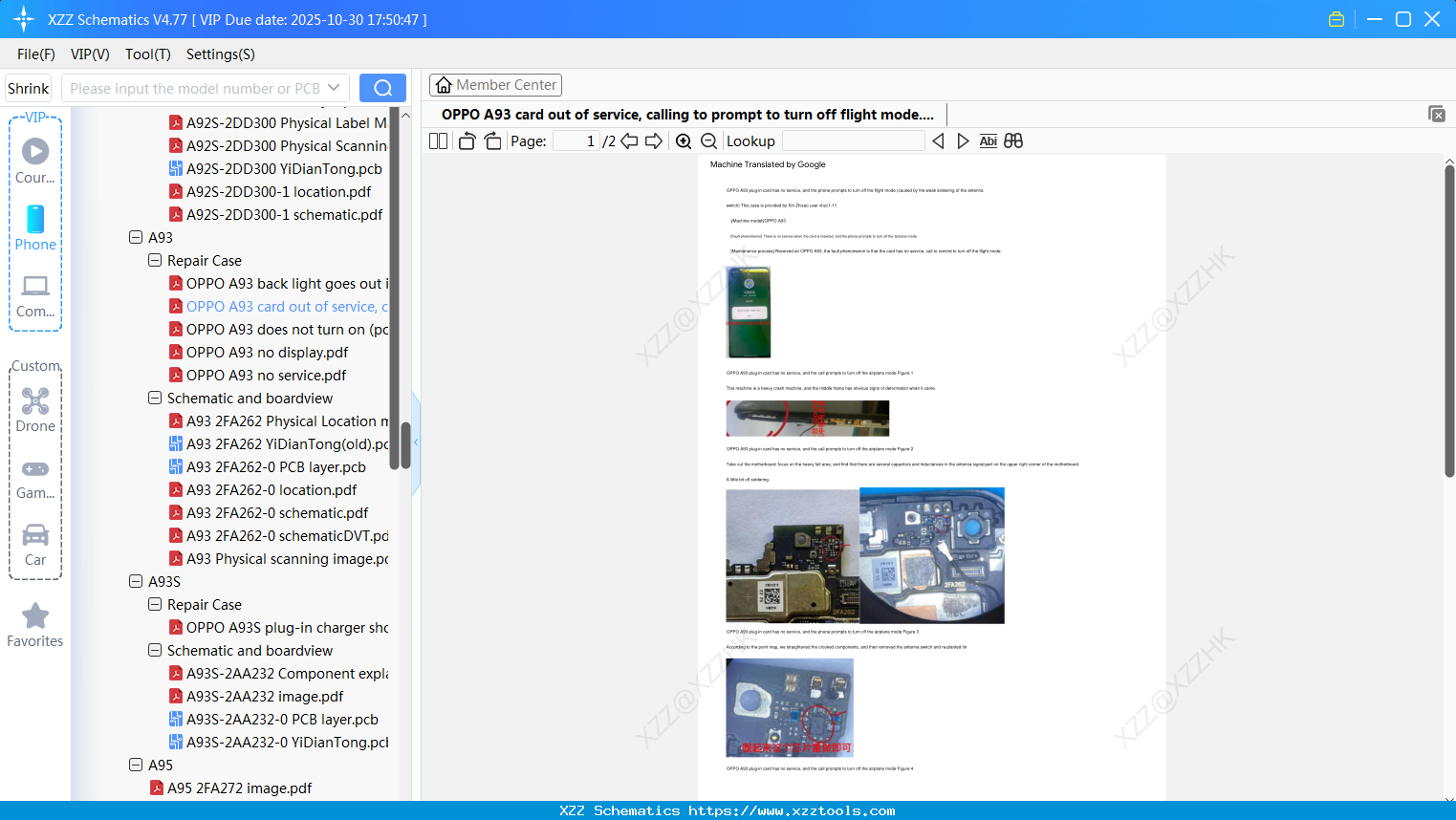The width and height of the screenshot is (1456, 820).
Task: Open A93S-2AA232 image.pdf
Action: pyautogui.click(x=256, y=696)
